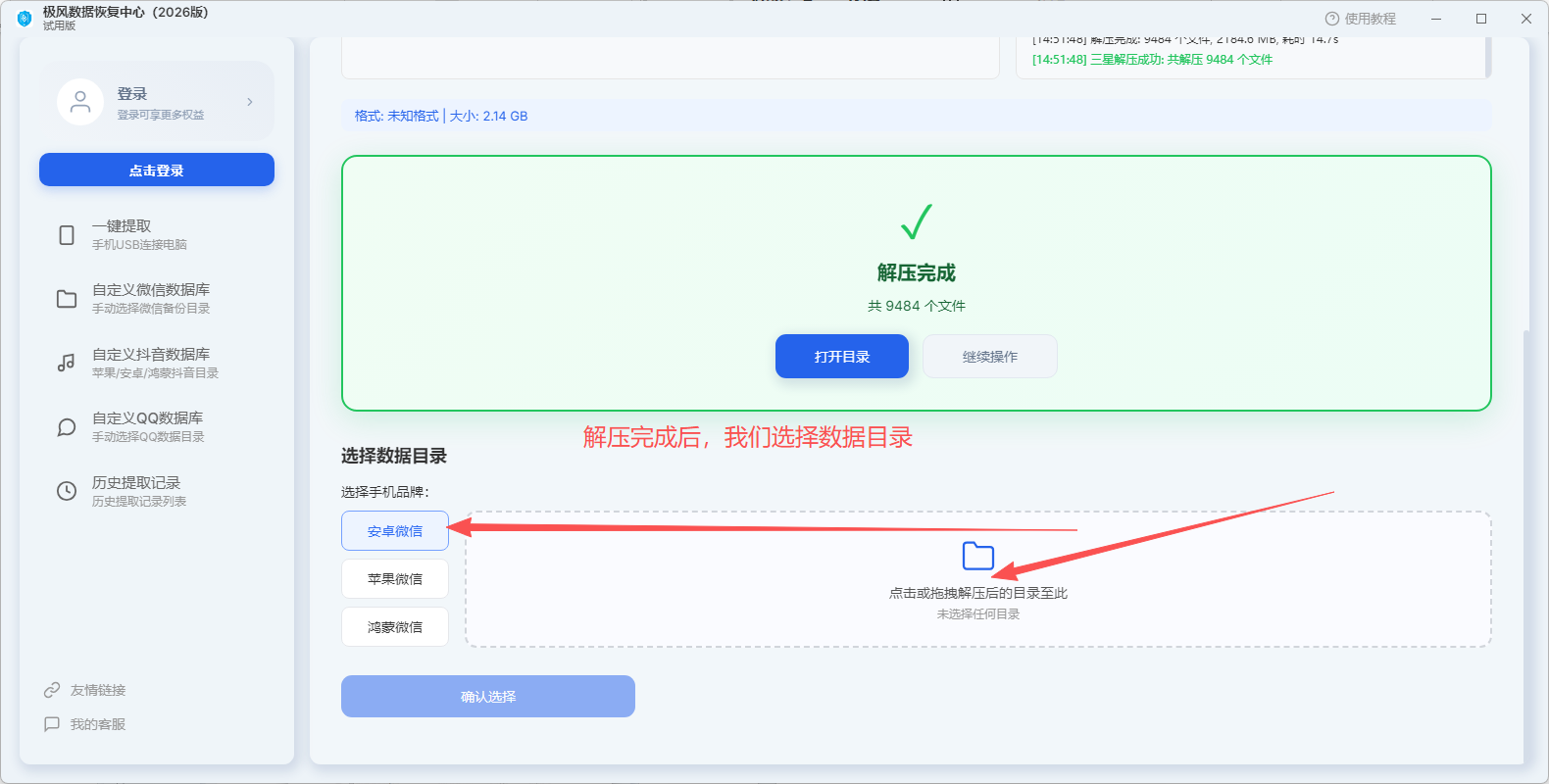Expand the login card chevron
Image resolution: width=1549 pixels, height=784 pixels.
(250, 102)
